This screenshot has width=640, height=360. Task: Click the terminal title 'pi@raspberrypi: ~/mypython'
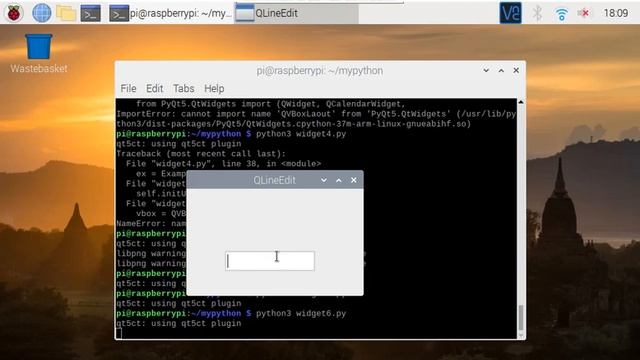[320, 71]
